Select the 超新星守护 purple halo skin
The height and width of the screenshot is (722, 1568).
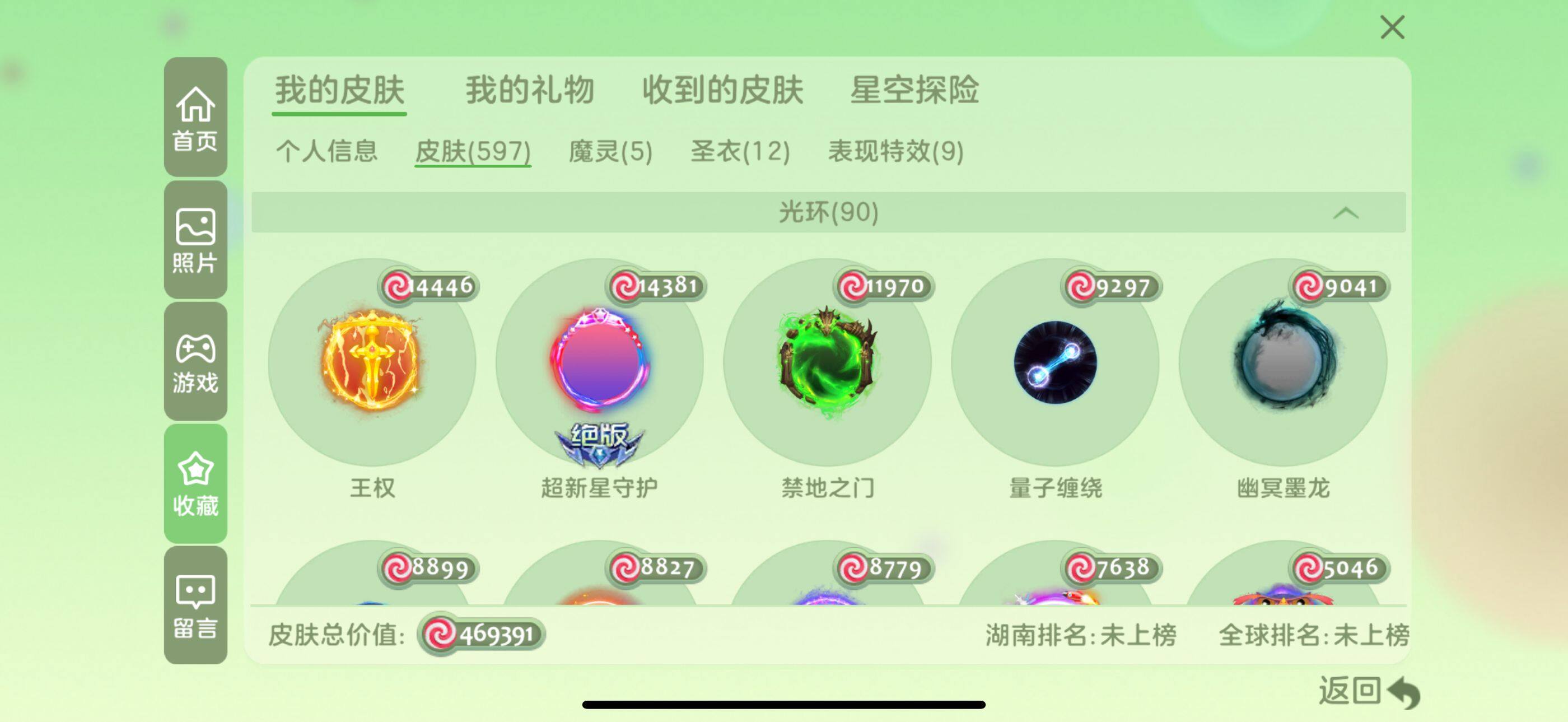click(x=600, y=362)
